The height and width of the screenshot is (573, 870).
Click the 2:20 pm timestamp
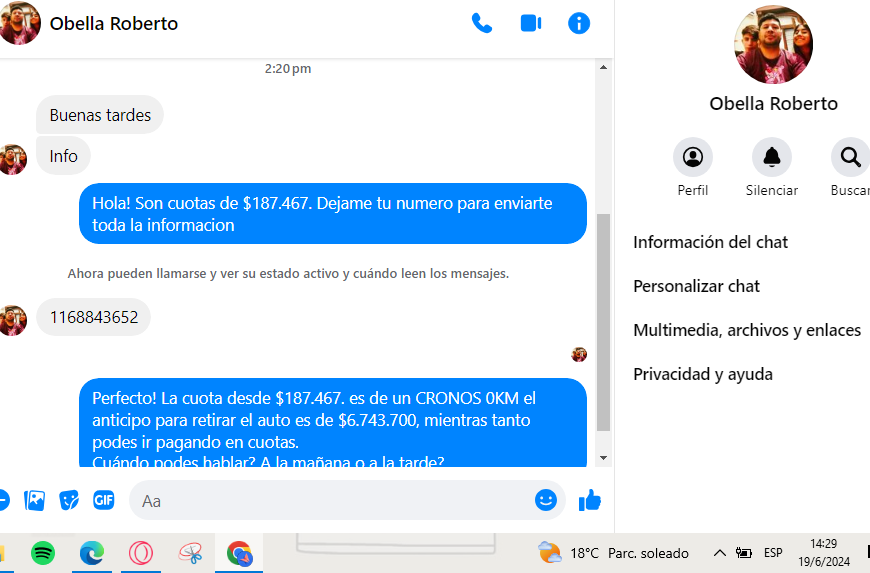[x=288, y=69]
